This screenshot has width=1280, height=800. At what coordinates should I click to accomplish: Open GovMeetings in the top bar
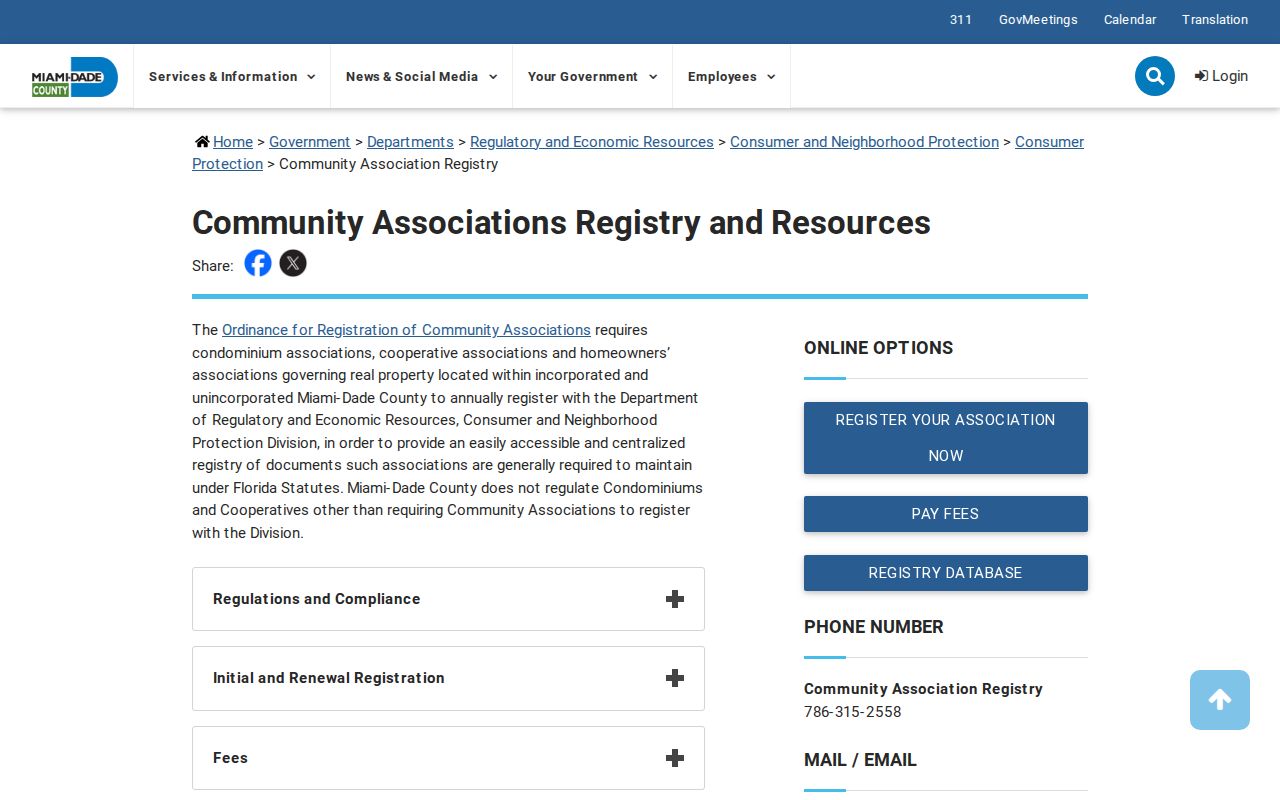click(1038, 20)
